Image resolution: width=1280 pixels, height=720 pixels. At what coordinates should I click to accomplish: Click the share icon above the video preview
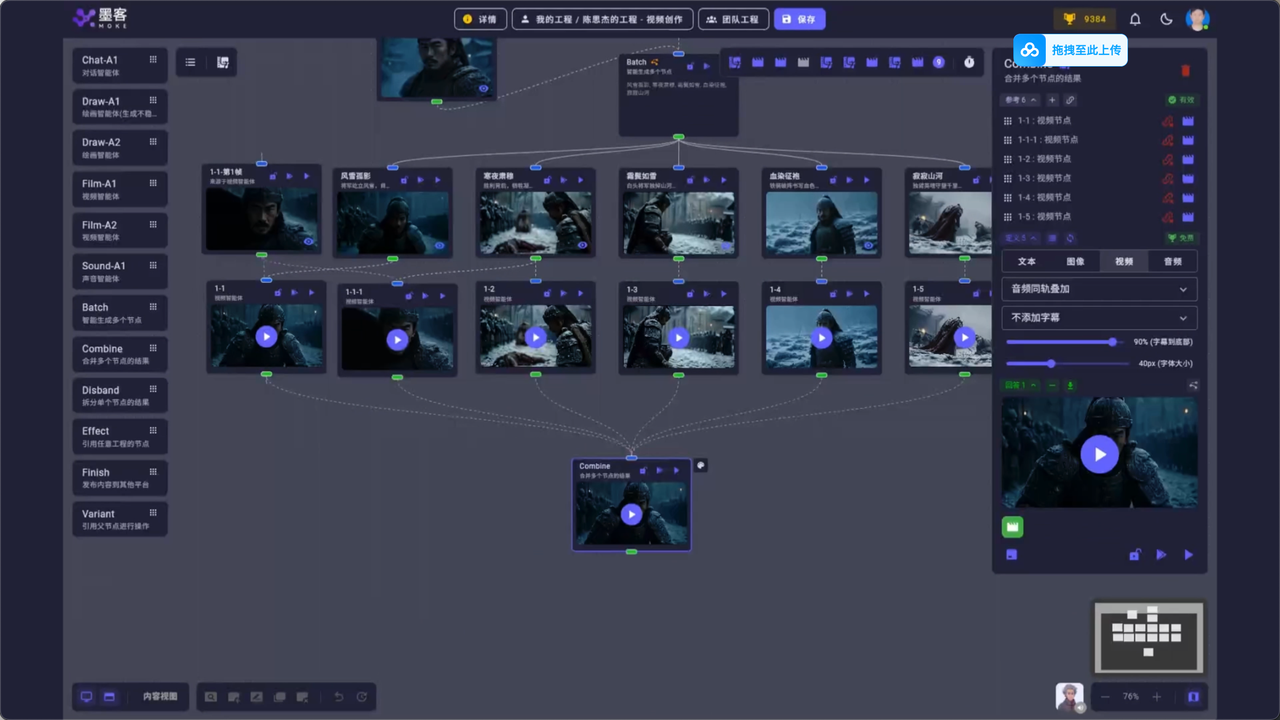[x=1193, y=385]
